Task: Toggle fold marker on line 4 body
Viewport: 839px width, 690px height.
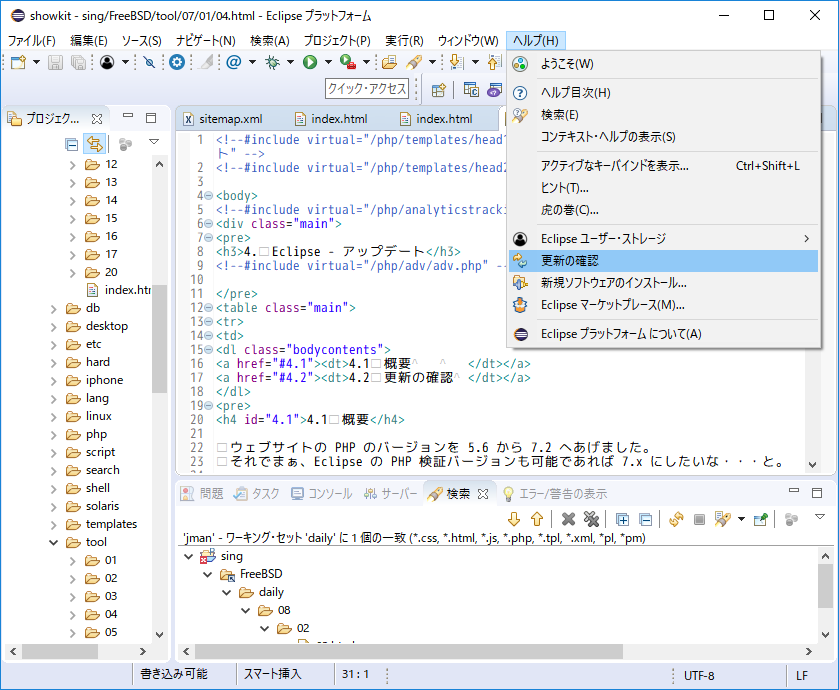Action: (x=209, y=196)
